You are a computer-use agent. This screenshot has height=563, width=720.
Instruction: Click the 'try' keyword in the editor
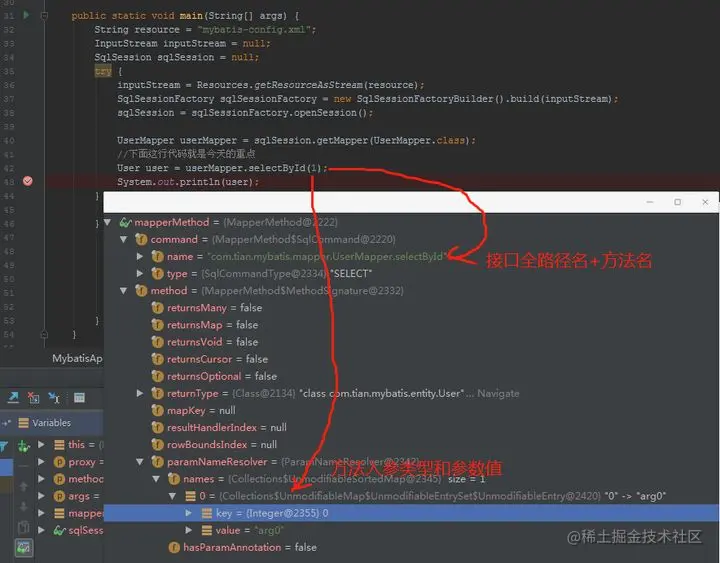(103, 71)
